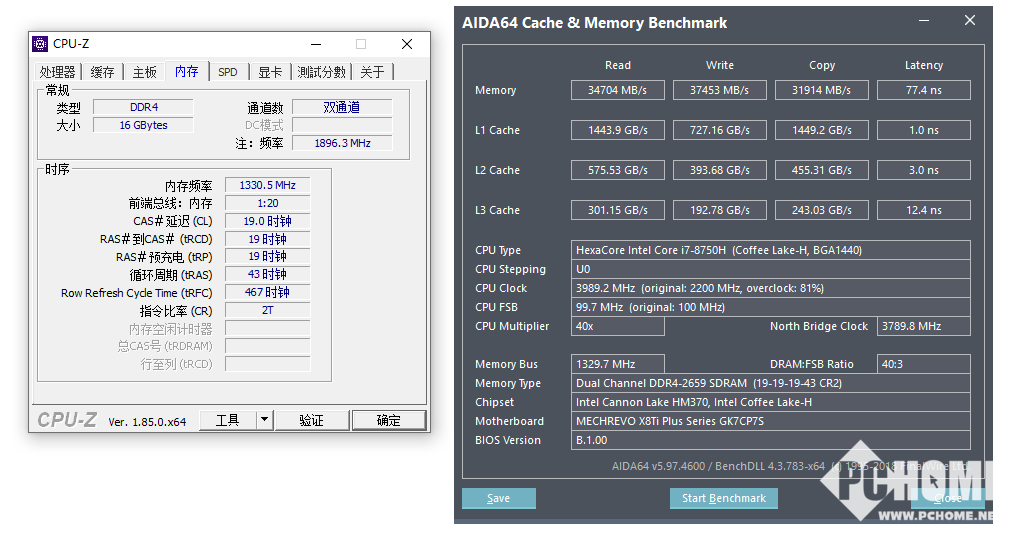This screenshot has height=539, width=1018.
Task: Click the L2 Cache Latency 3.0 ns field
Action: (924, 170)
